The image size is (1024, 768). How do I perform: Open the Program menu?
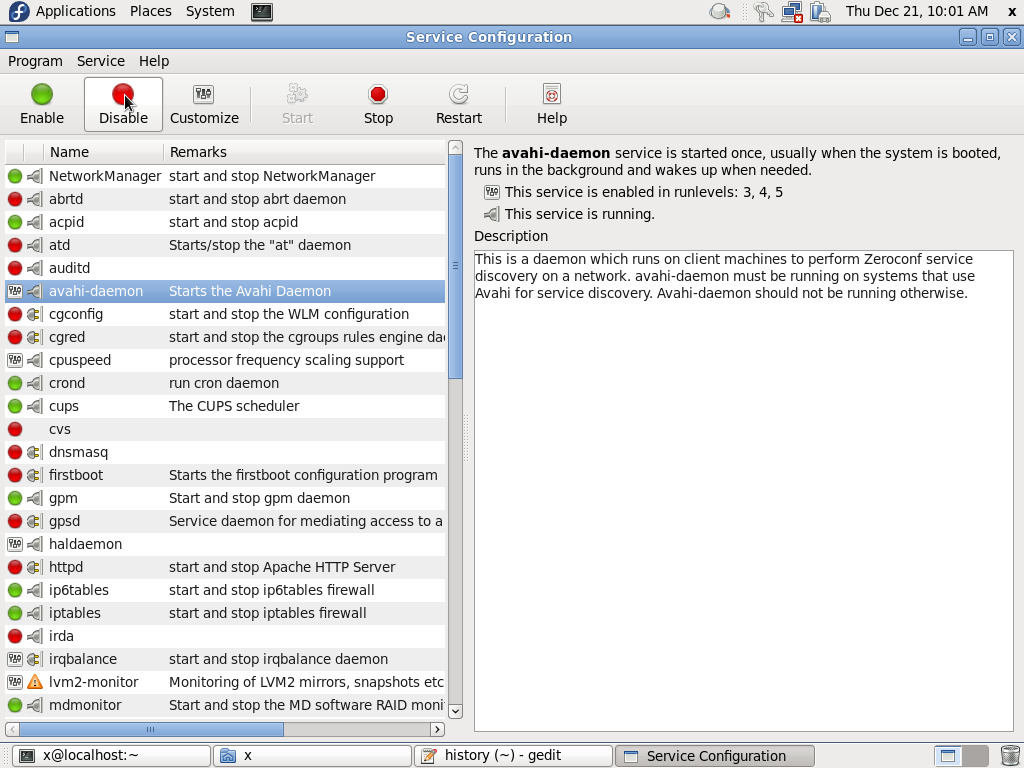pyautogui.click(x=35, y=61)
